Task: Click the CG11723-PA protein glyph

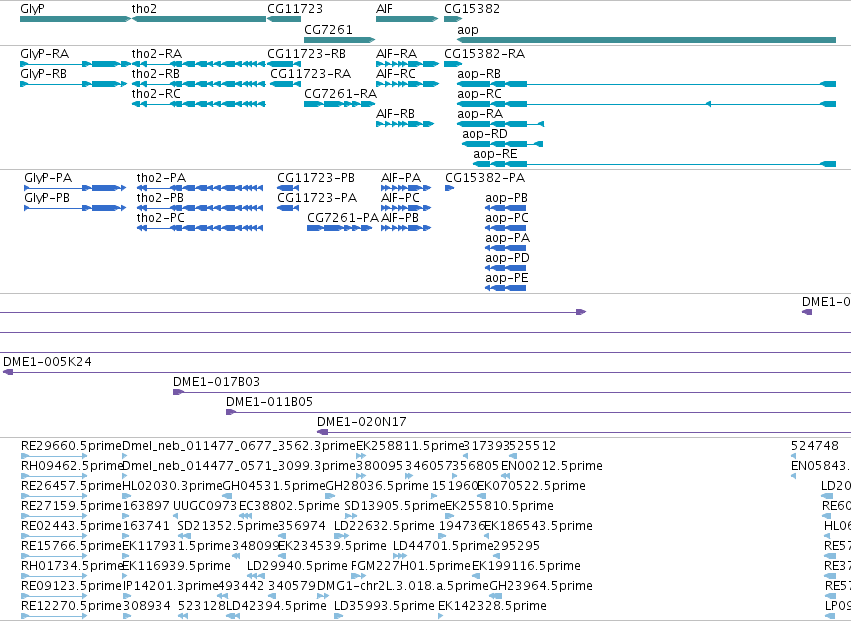Action: pyautogui.click(x=288, y=208)
